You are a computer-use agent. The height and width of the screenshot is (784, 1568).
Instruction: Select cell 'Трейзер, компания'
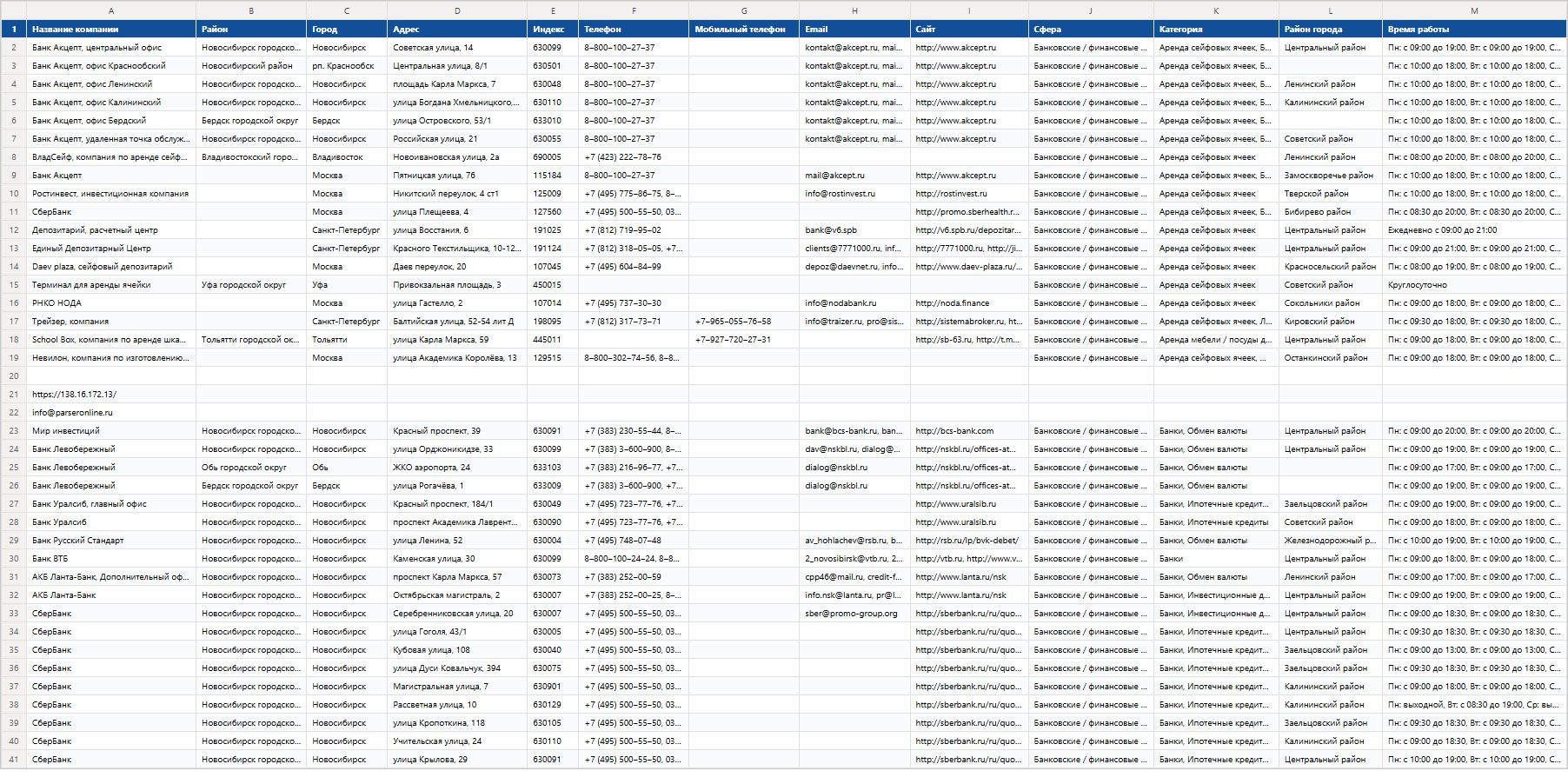(x=111, y=322)
